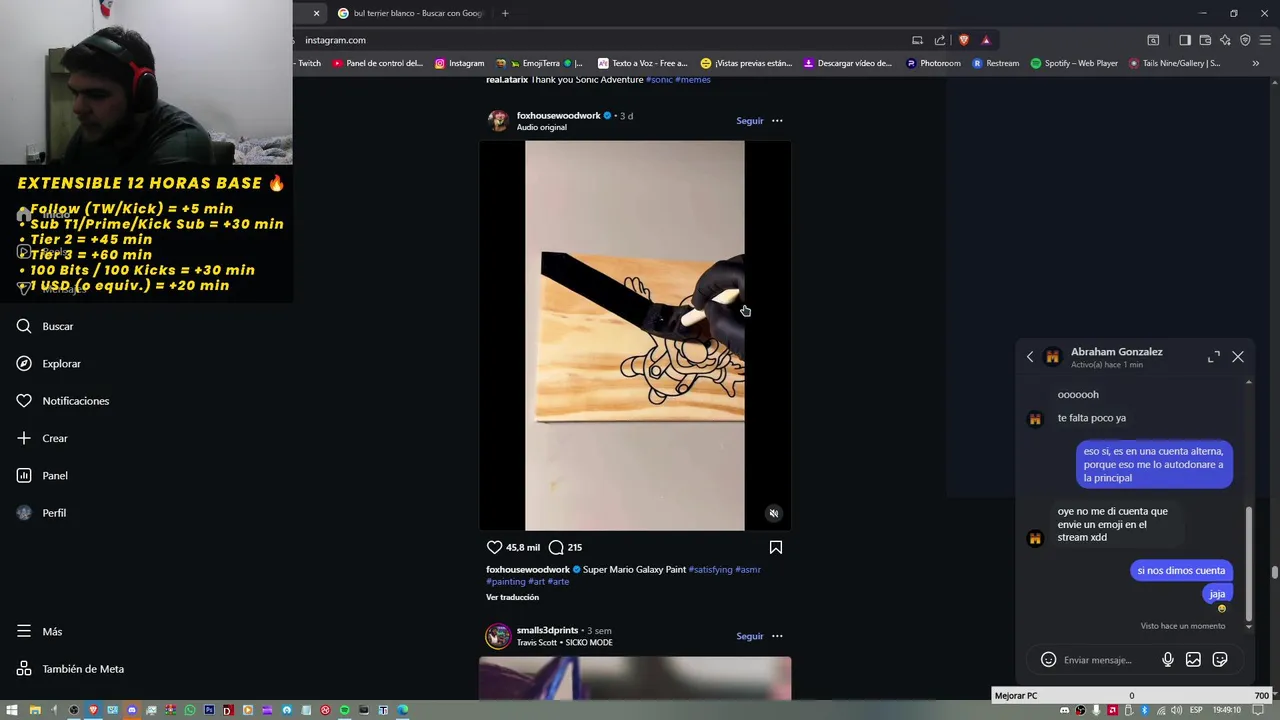Go back from Abraham Gonzalez chat
1280x720 pixels.
coord(1030,357)
